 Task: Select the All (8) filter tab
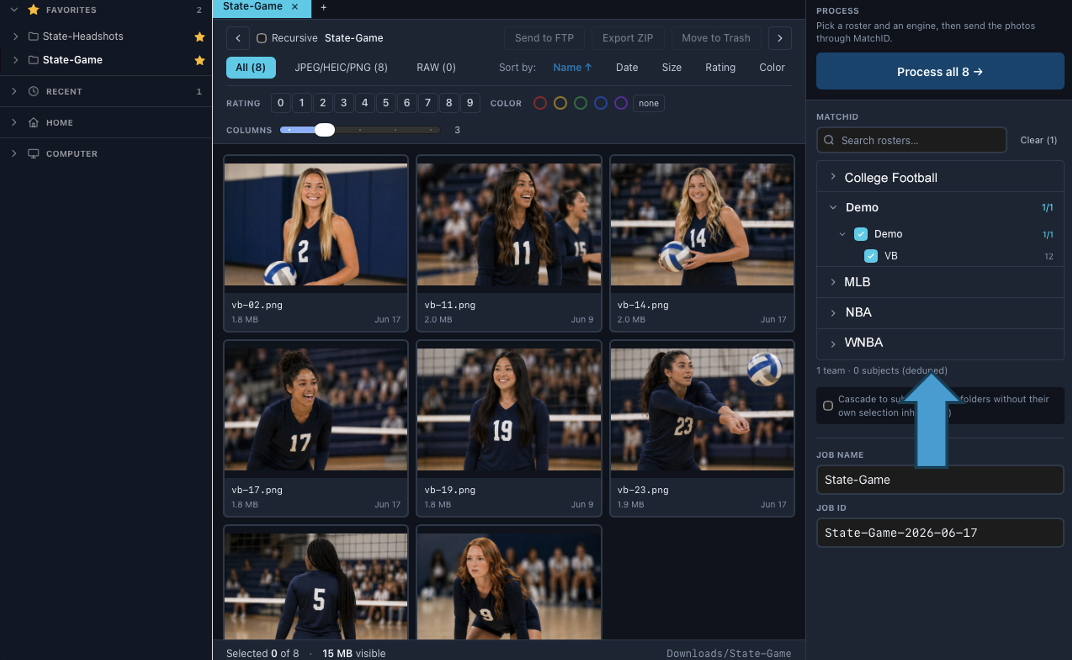(250, 68)
